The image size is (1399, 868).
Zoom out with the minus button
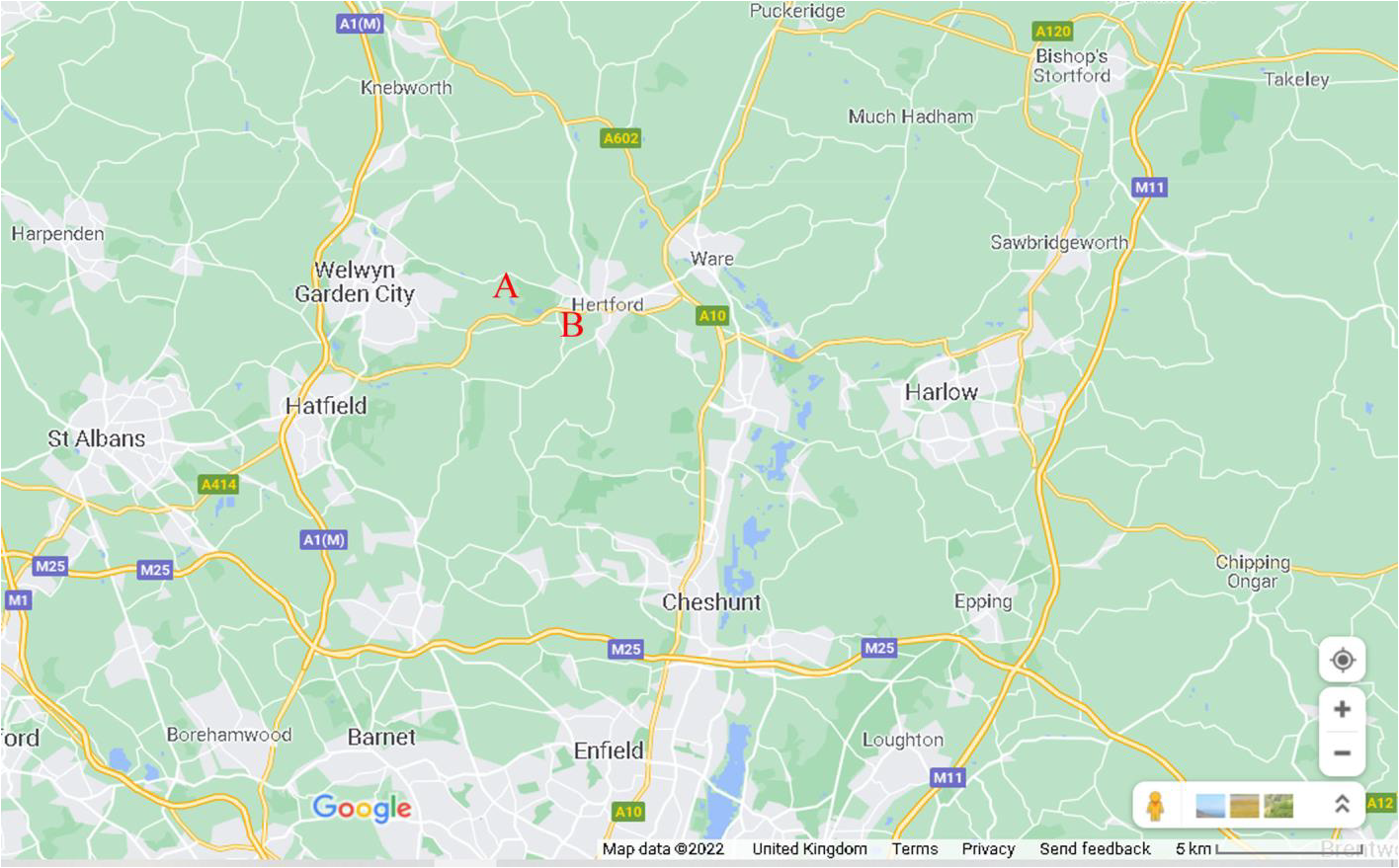(x=1343, y=753)
